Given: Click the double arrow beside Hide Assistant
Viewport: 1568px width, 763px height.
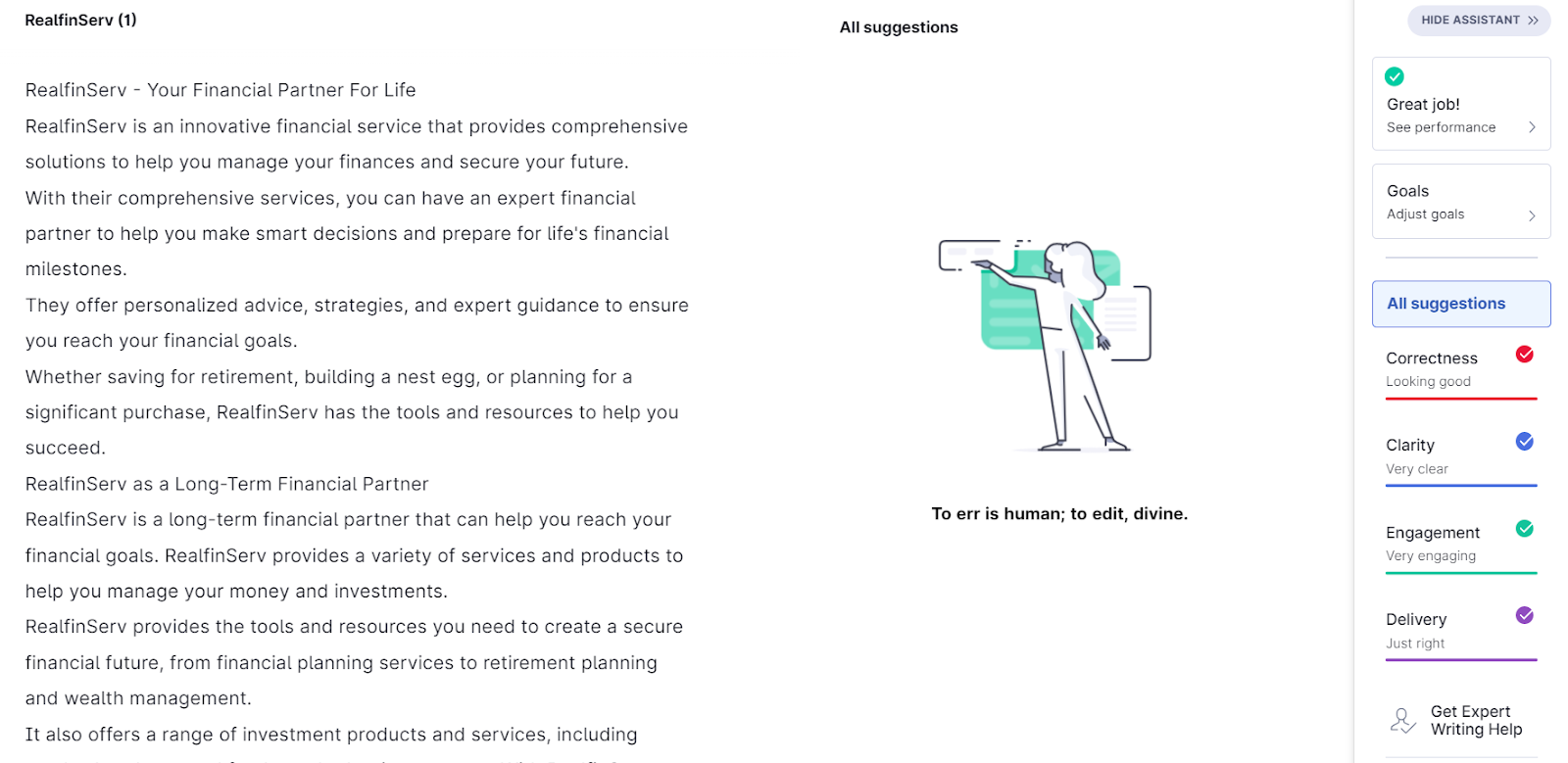Looking at the screenshot, I should 1533,21.
